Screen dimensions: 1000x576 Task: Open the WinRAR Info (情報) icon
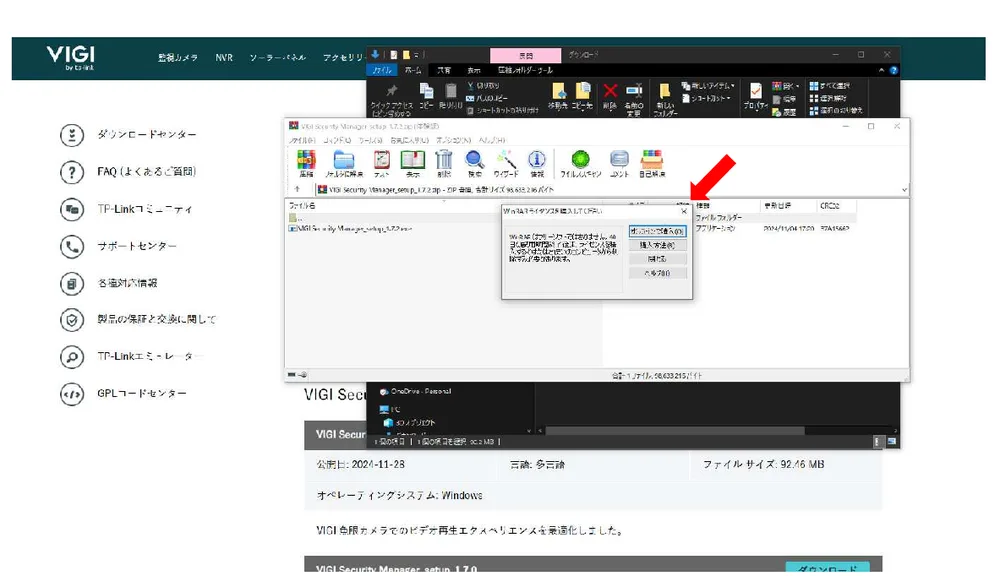coord(537,163)
